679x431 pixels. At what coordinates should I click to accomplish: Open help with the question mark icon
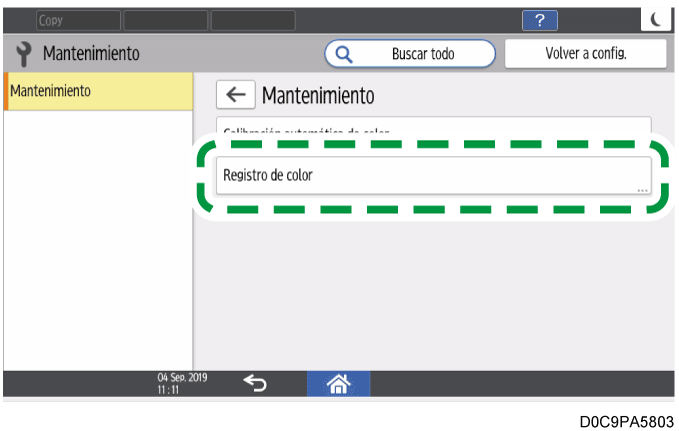coord(540,21)
